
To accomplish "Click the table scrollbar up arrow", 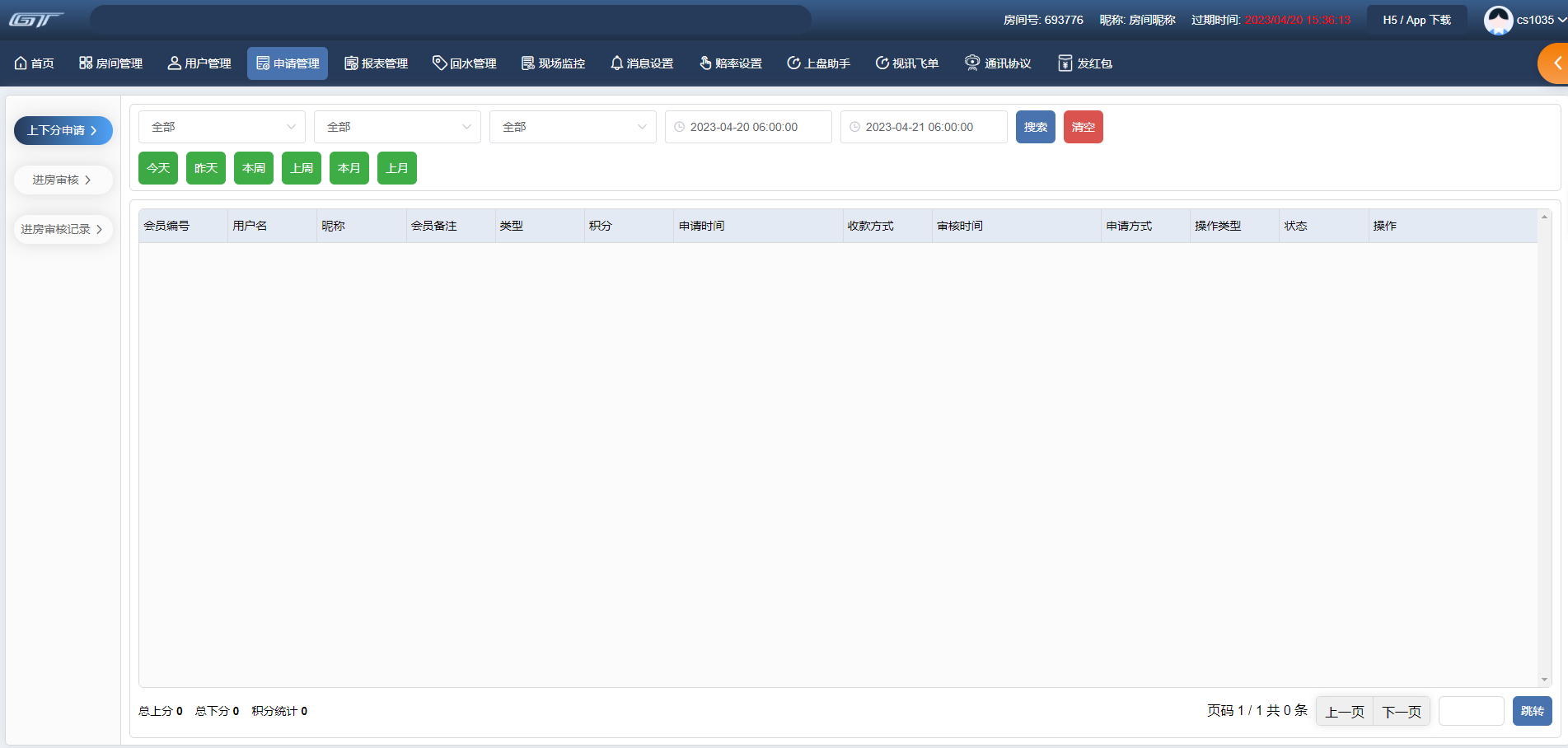I will tap(1544, 217).
